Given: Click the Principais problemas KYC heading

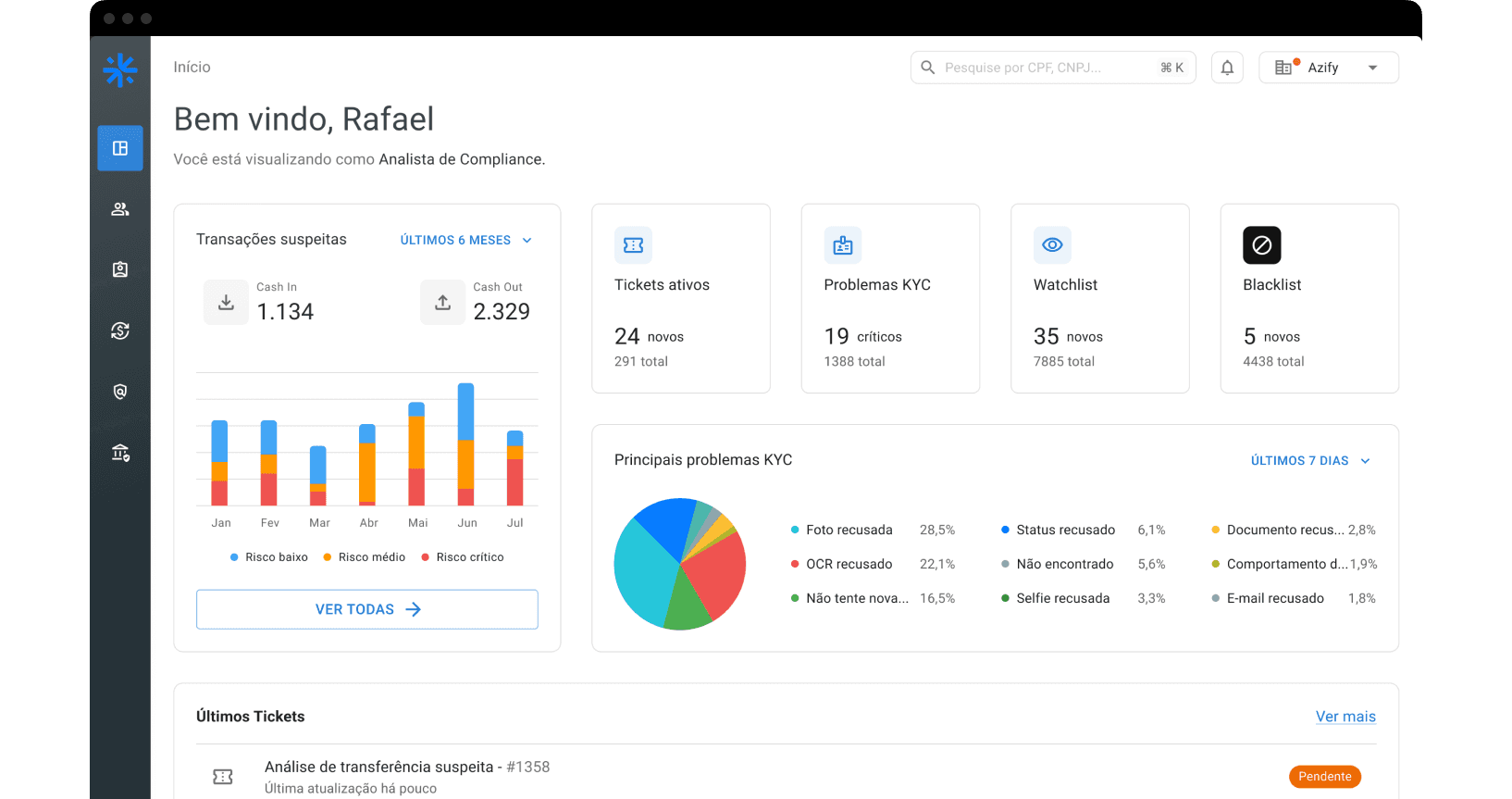Looking at the screenshot, I should tap(703, 460).
